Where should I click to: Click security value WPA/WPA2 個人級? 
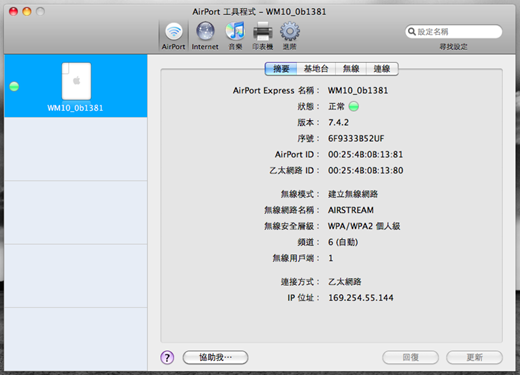364,226
